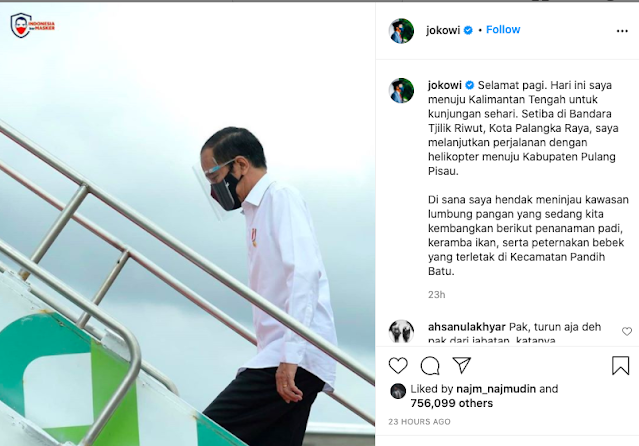Open ahsanulakhyar commenter profile link
Viewport: 639px width, 446px height.
[x=467, y=327]
